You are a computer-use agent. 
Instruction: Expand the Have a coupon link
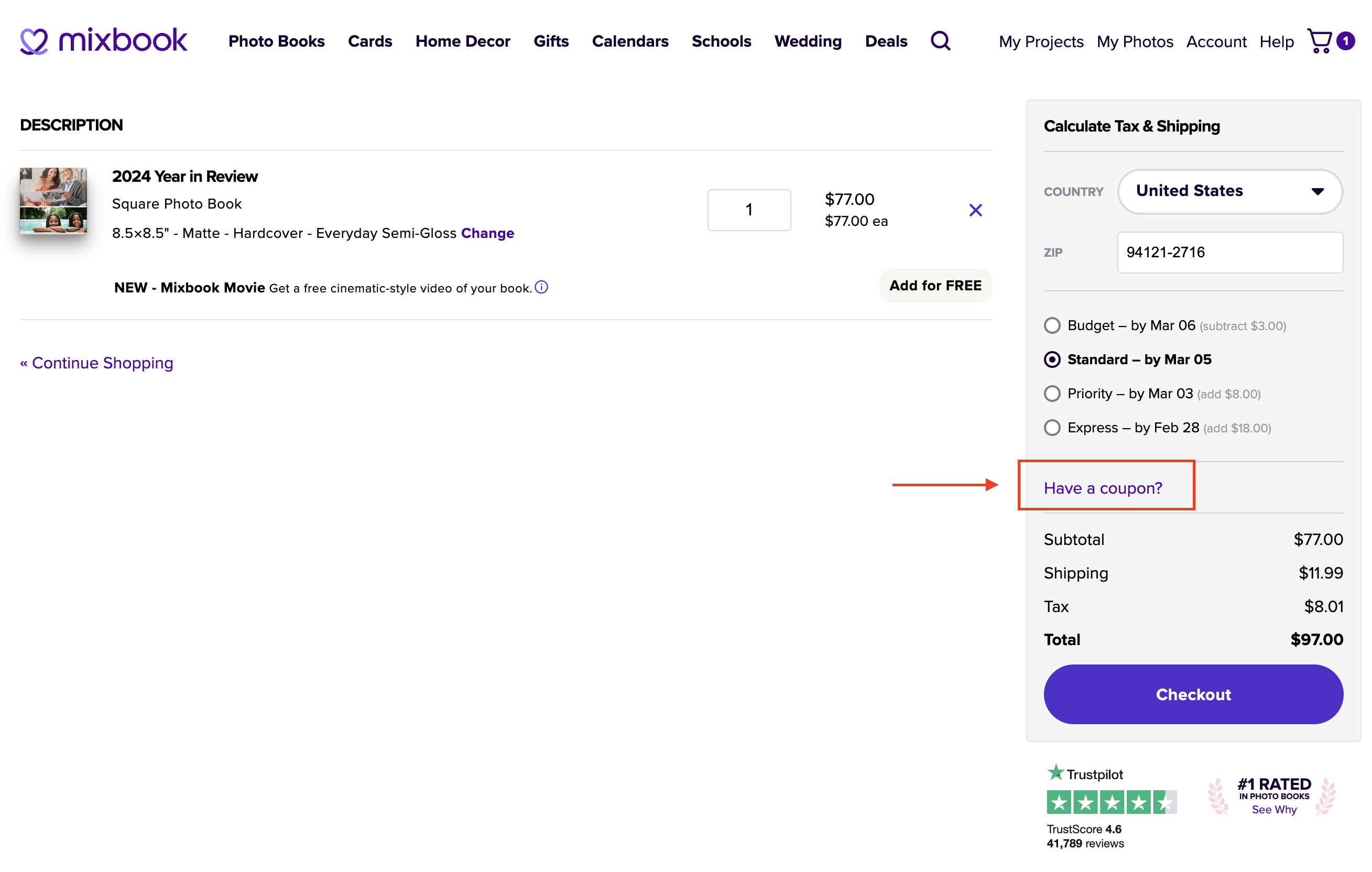(x=1103, y=488)
